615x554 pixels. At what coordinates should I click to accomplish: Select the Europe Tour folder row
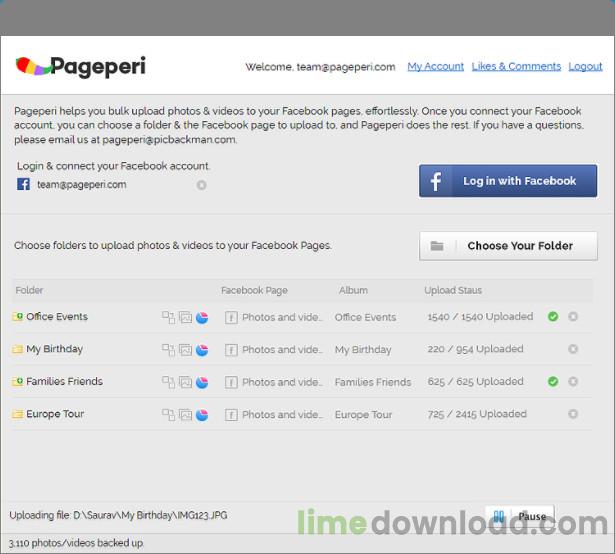coord(55,414)
